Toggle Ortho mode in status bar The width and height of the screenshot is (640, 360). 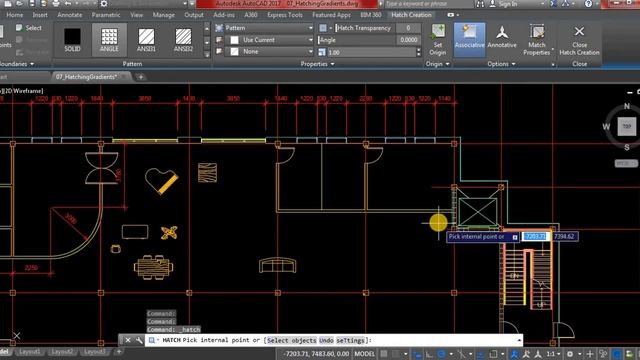[x=429, y=354]
